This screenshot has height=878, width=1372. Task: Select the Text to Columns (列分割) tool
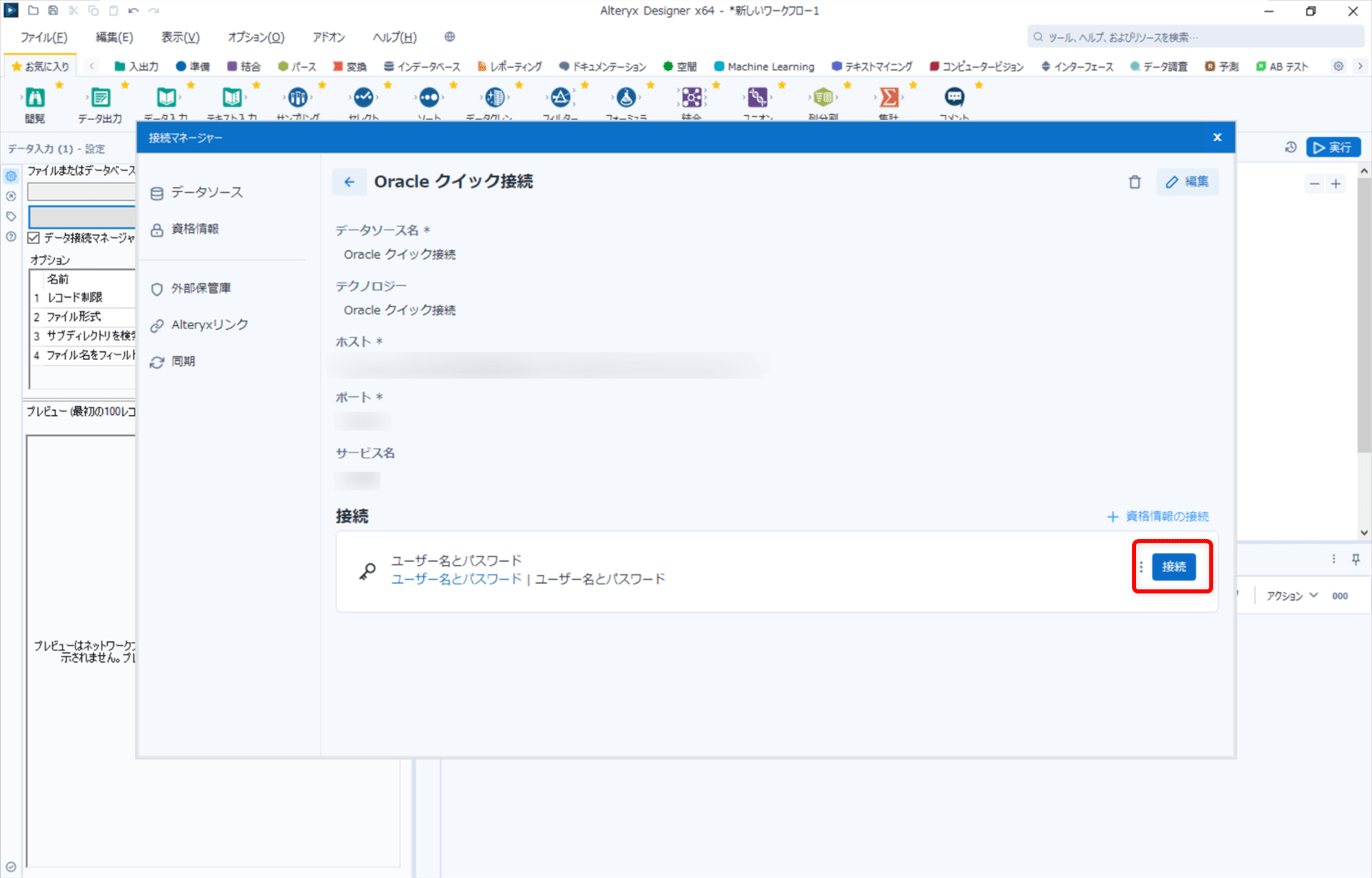pos(823,97)
